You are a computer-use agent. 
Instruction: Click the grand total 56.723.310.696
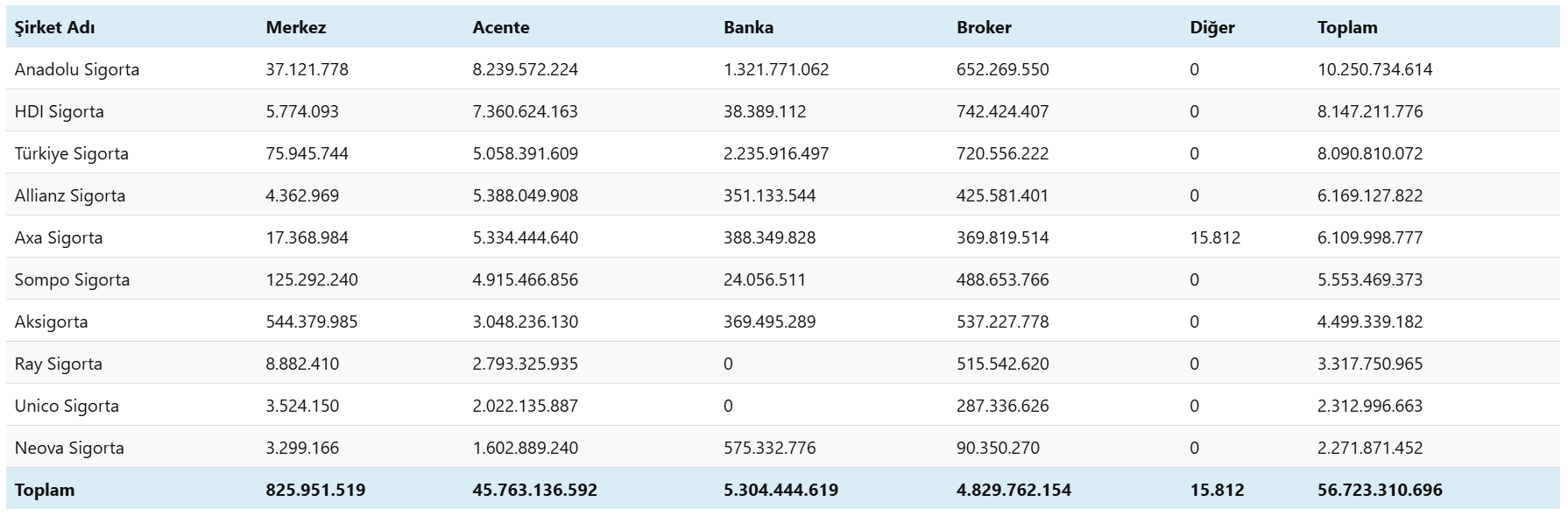coord(1380,490)
